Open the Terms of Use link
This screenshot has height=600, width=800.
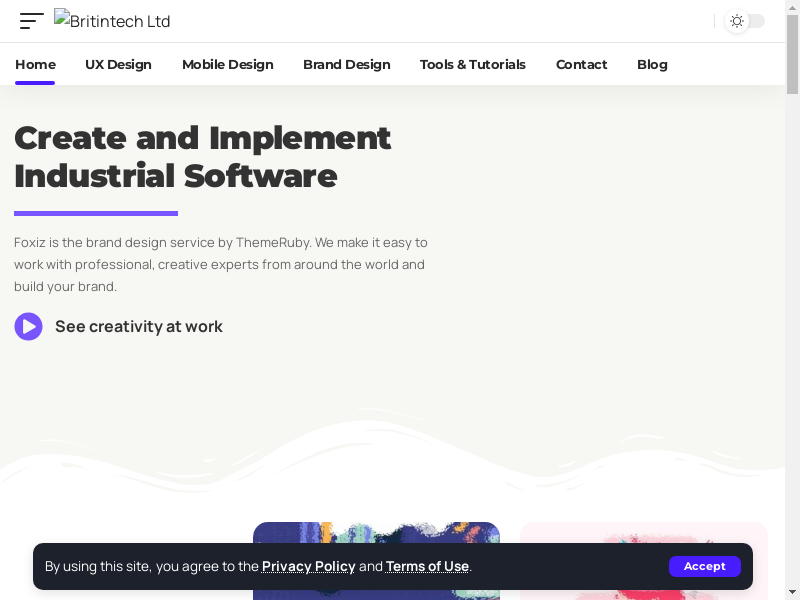pos(427,566)
